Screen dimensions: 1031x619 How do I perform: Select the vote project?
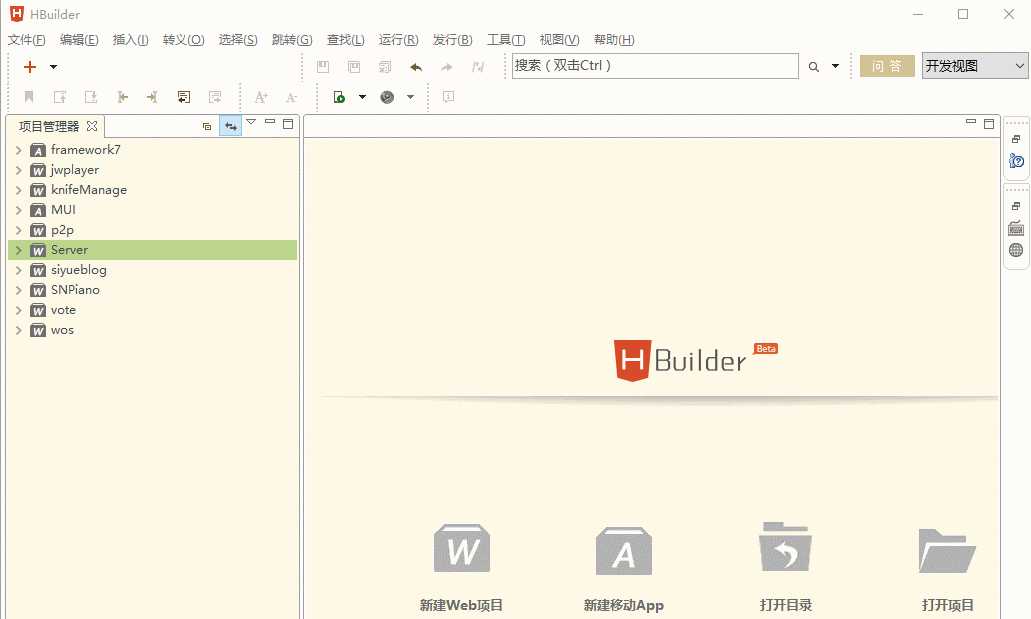[63, 310]
